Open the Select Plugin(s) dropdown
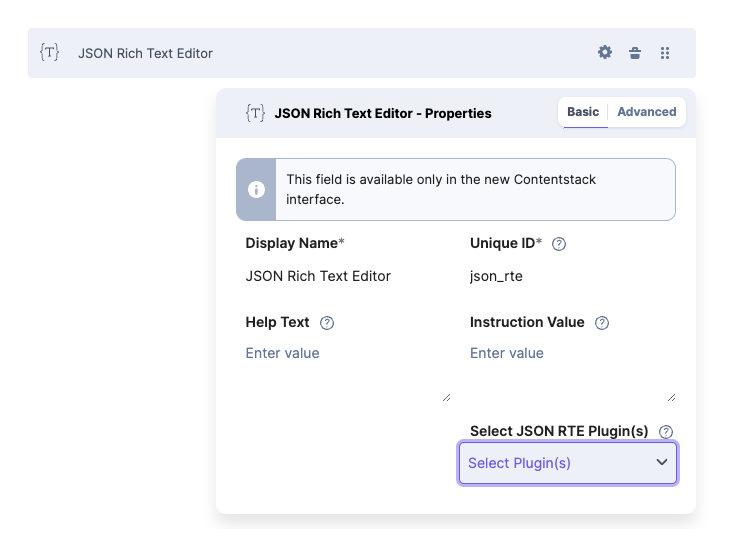 568,463
